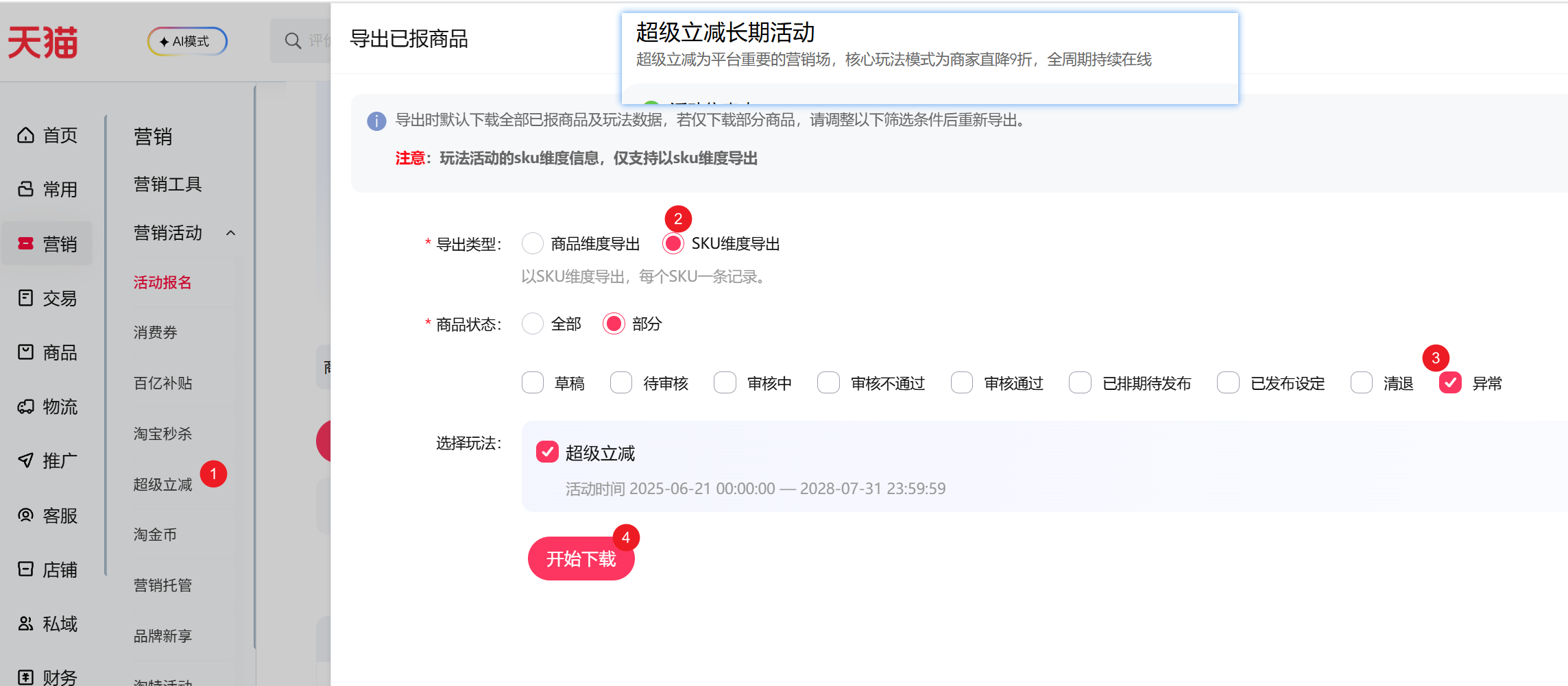Click the 营销 coupon icon in the sidebar
The image size is (1568, 686).
(26, 243)
